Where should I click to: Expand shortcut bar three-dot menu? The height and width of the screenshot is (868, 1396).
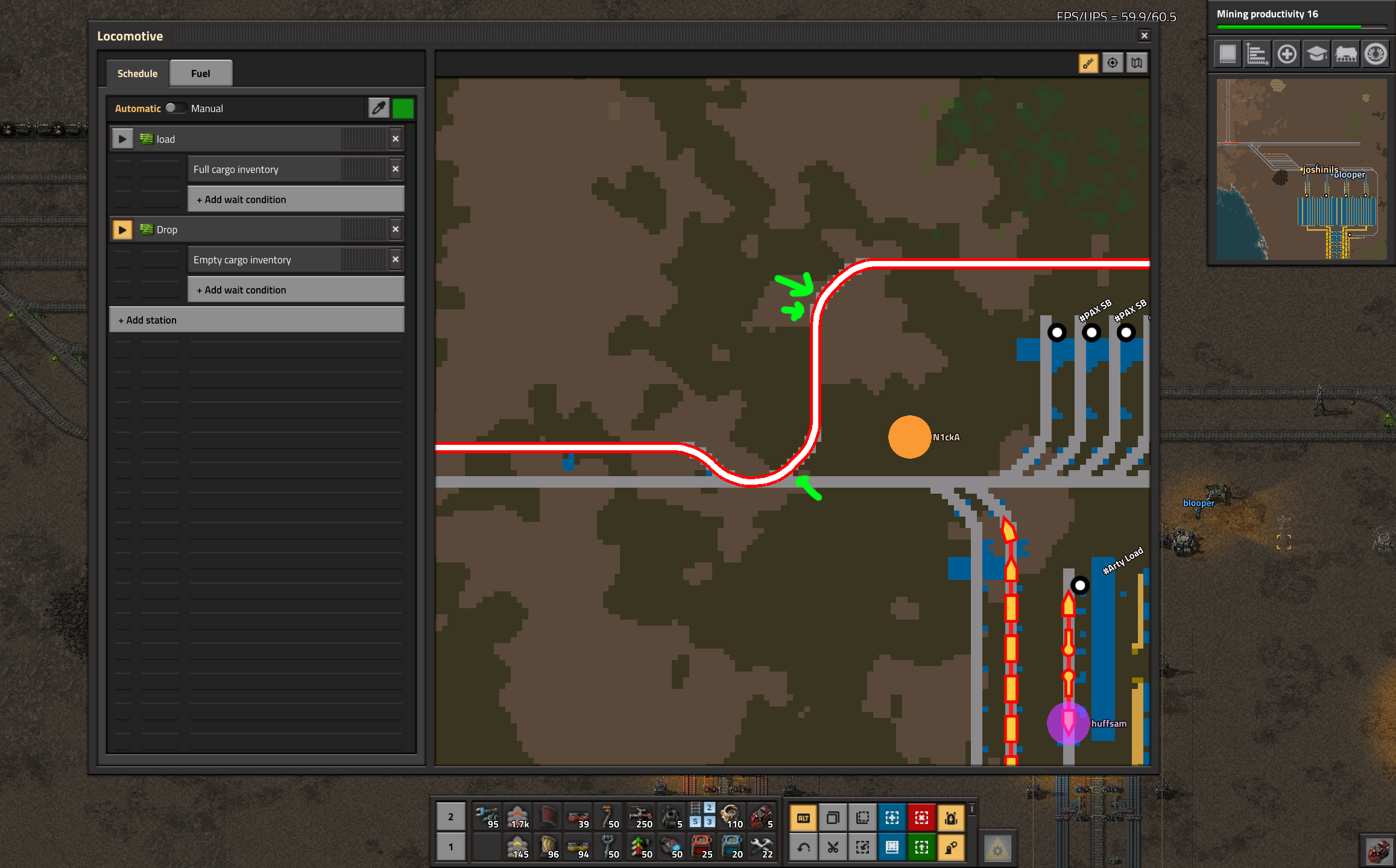tap(972, 810)
